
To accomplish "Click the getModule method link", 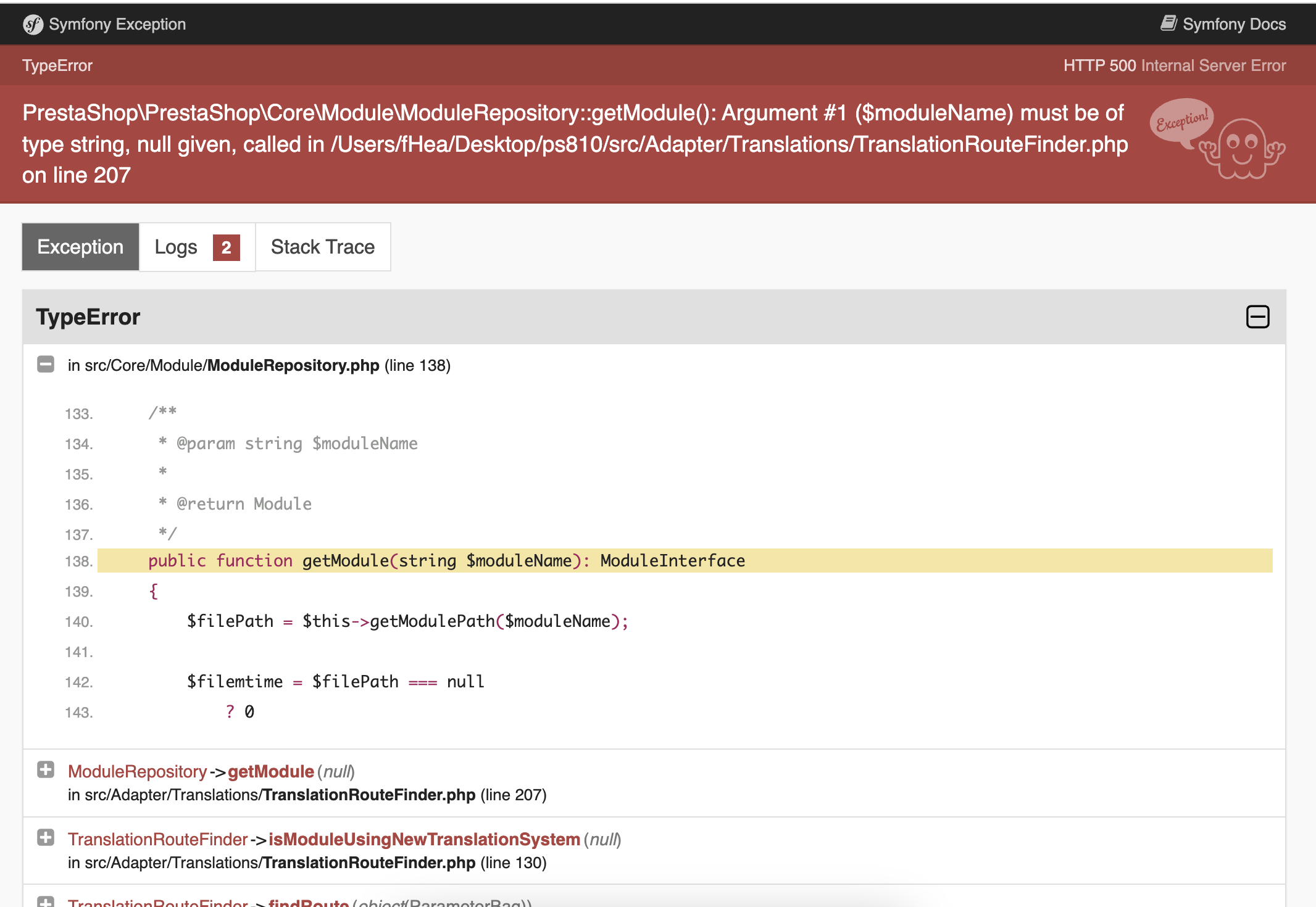I will (270, 771).
